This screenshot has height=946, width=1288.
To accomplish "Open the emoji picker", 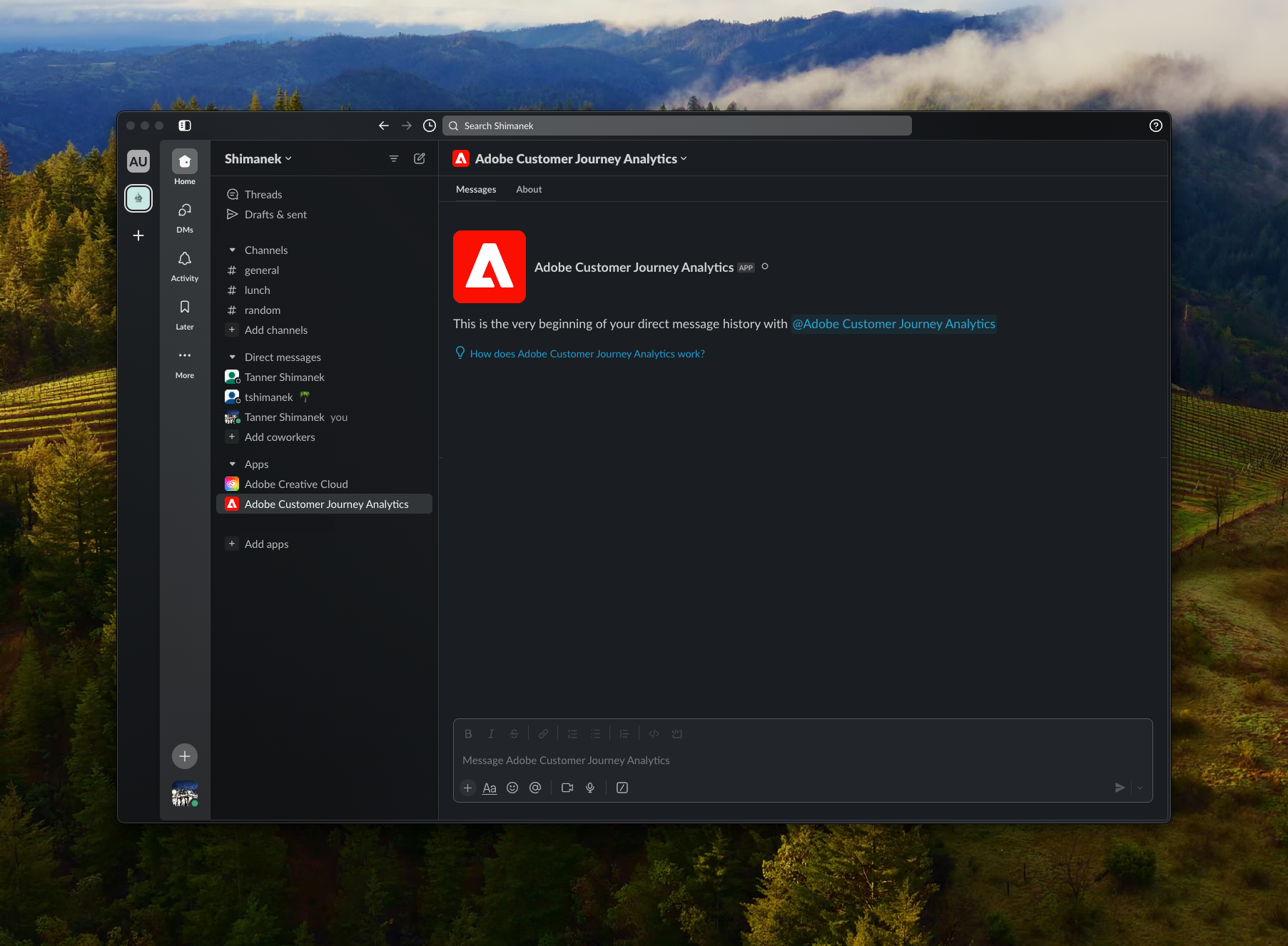I will 512,788.
